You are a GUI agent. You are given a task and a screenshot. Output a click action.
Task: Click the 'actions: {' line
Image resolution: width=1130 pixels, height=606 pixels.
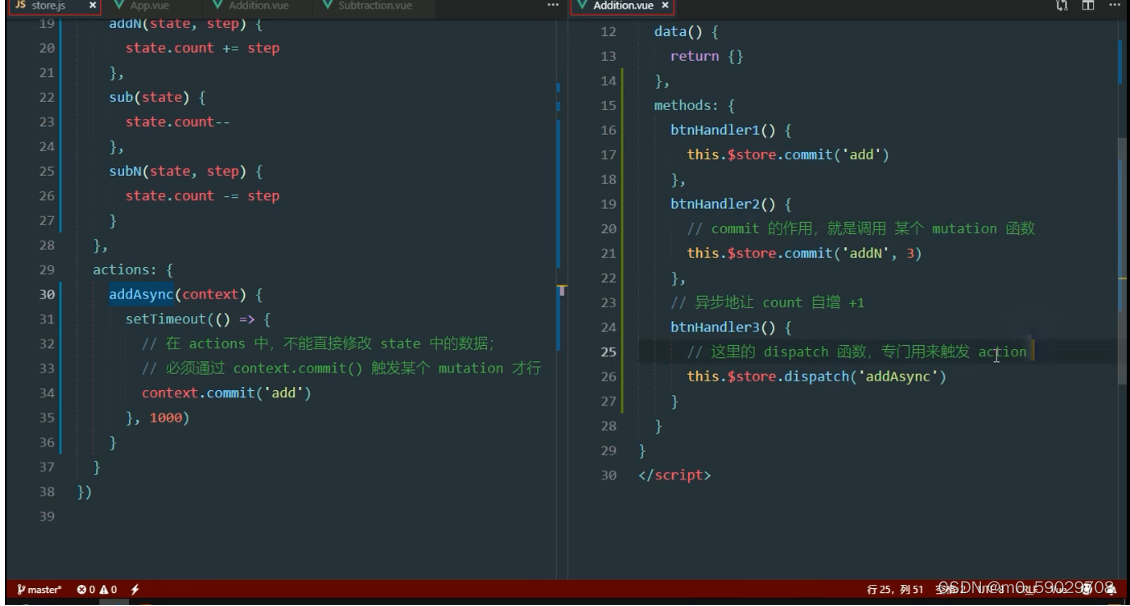133,269
